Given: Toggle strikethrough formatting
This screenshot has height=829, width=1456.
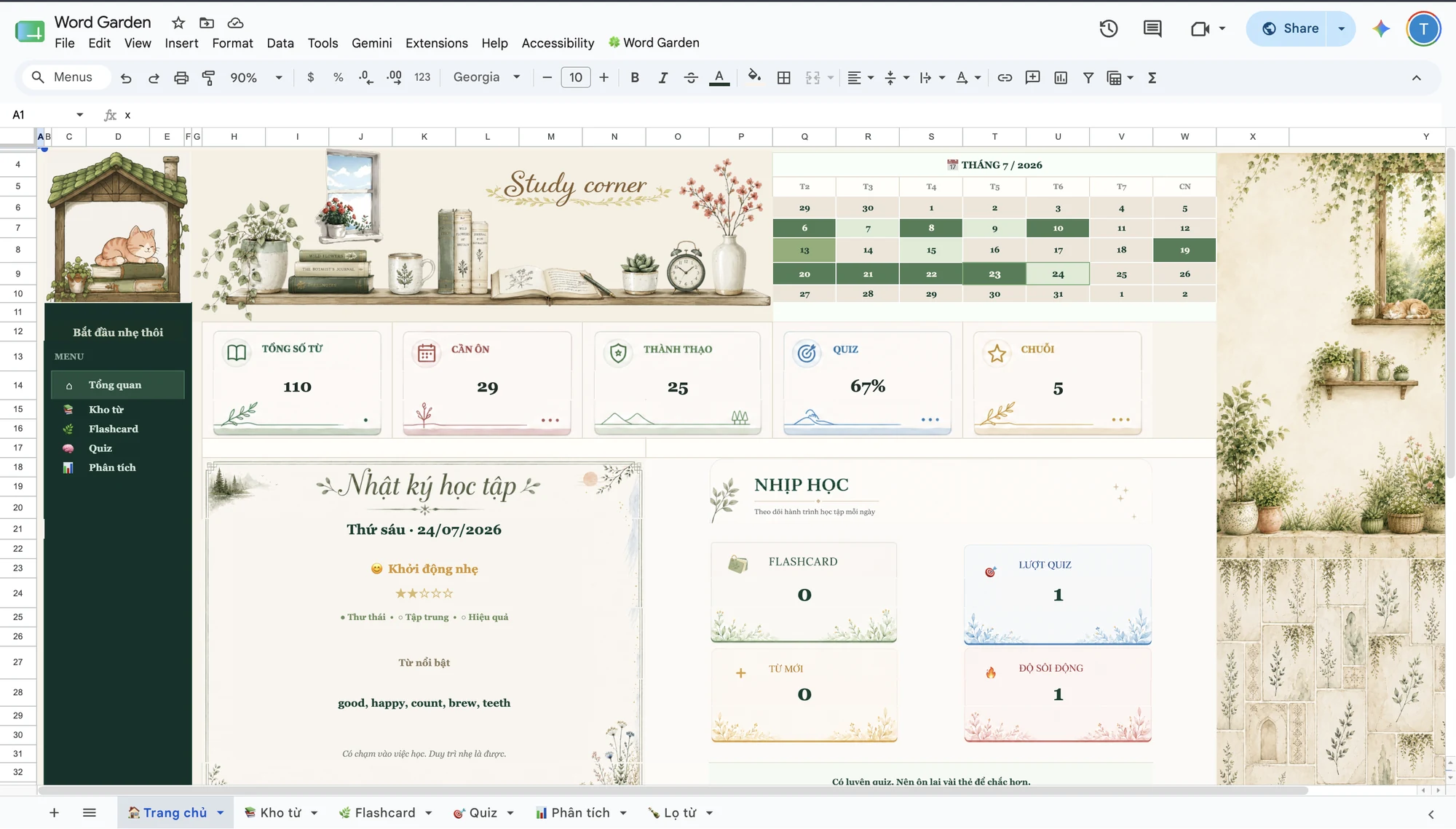Looking at the screenshot, I should click(x=691, y=77).
